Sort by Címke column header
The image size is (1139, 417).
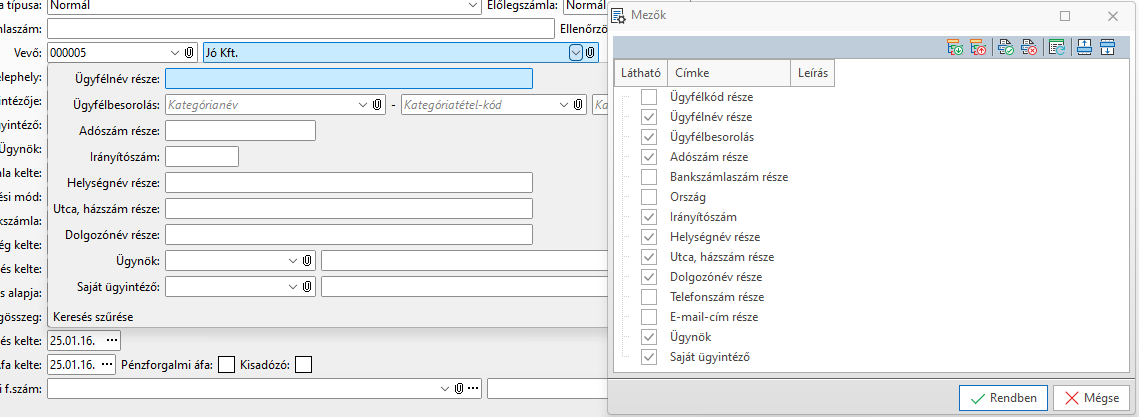(x=729, y=73)
